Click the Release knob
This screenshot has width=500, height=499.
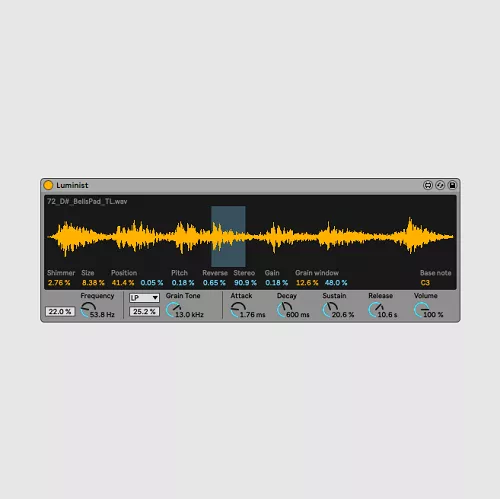[x=376, y=310]
